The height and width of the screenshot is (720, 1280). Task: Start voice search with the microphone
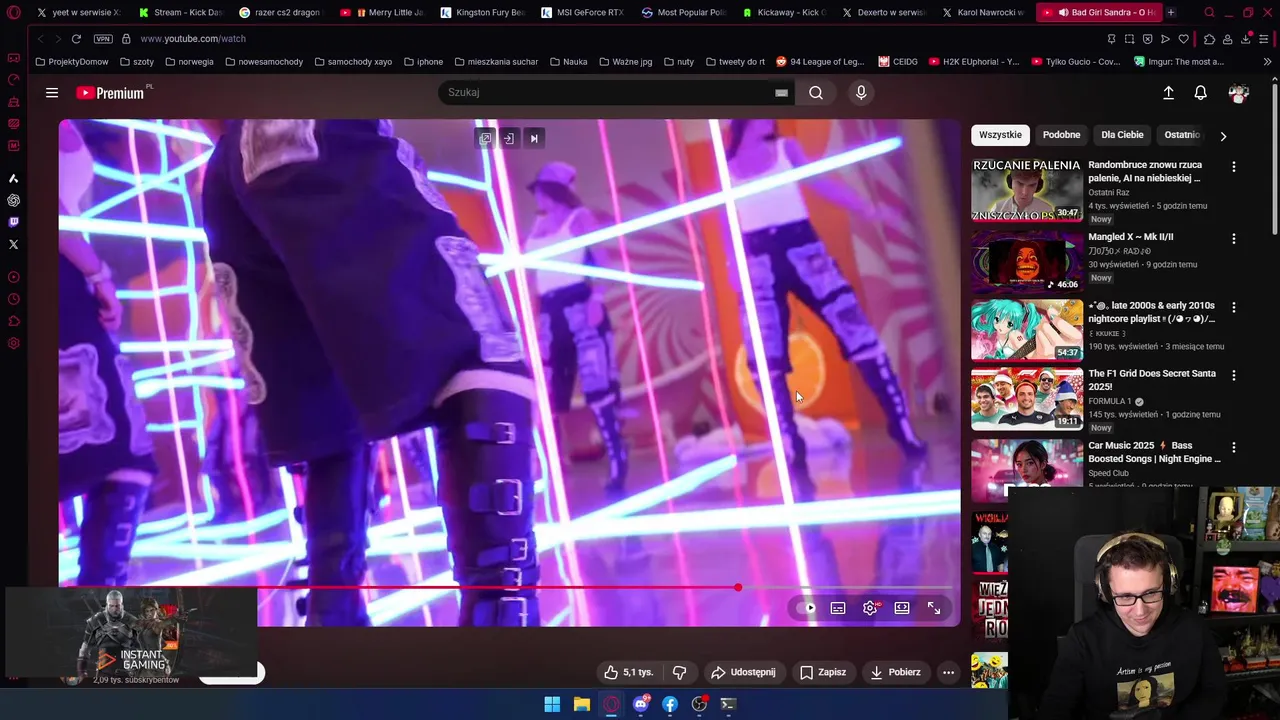(861, 92)
